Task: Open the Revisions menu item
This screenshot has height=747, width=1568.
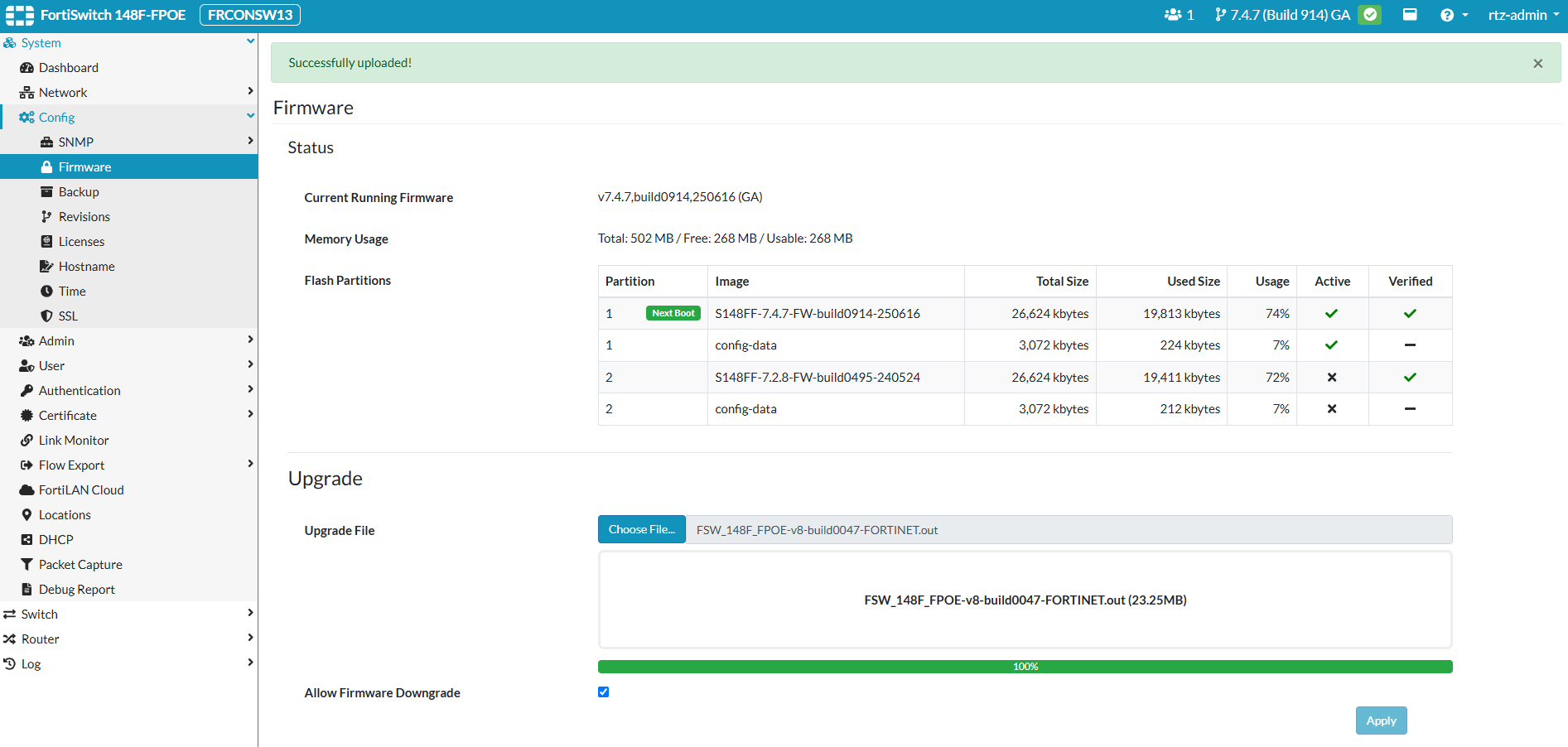Action: click(x=129, y=216)
